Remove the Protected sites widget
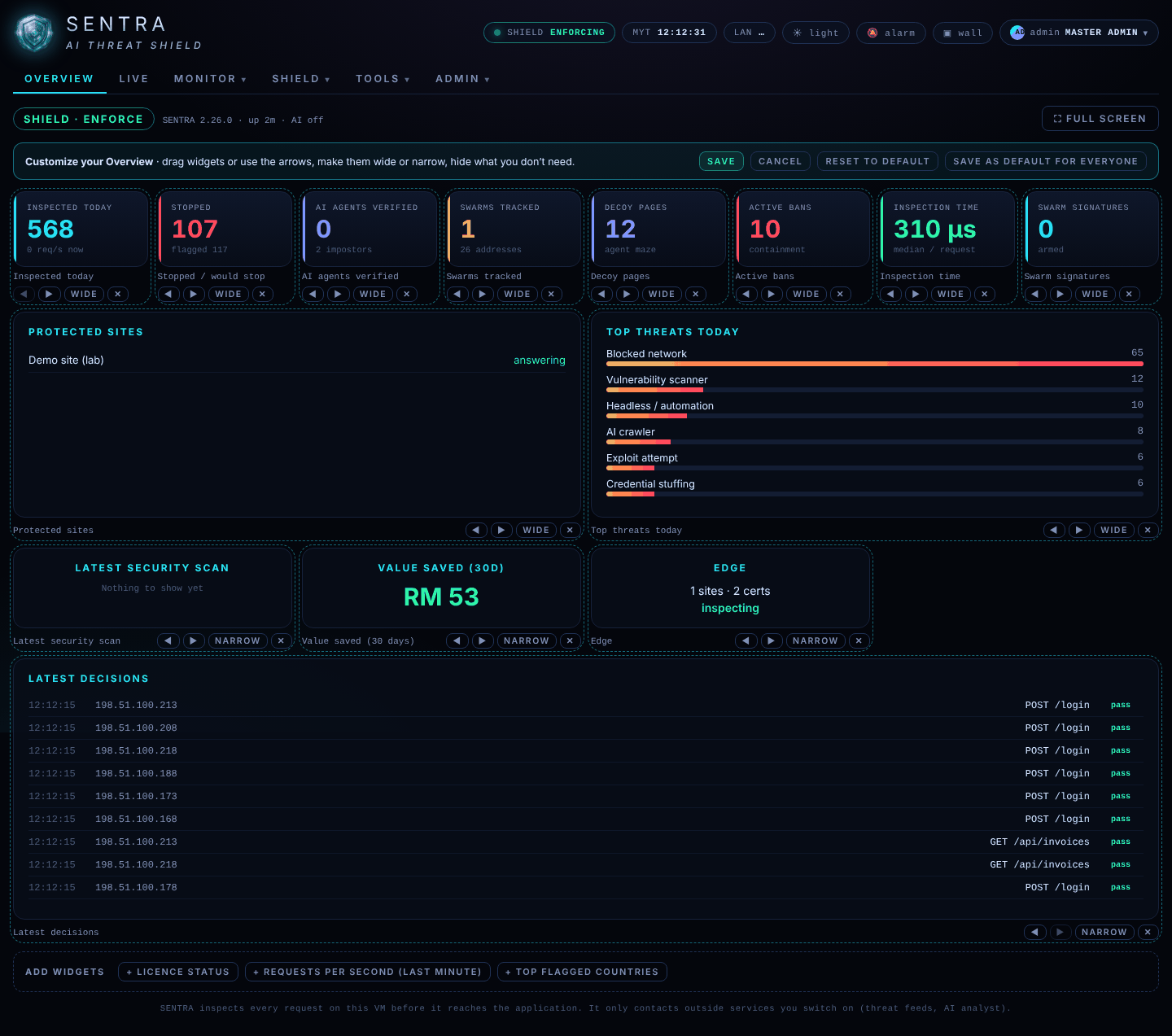This screenshot has height=1036, width=1172. pos(570,530)
